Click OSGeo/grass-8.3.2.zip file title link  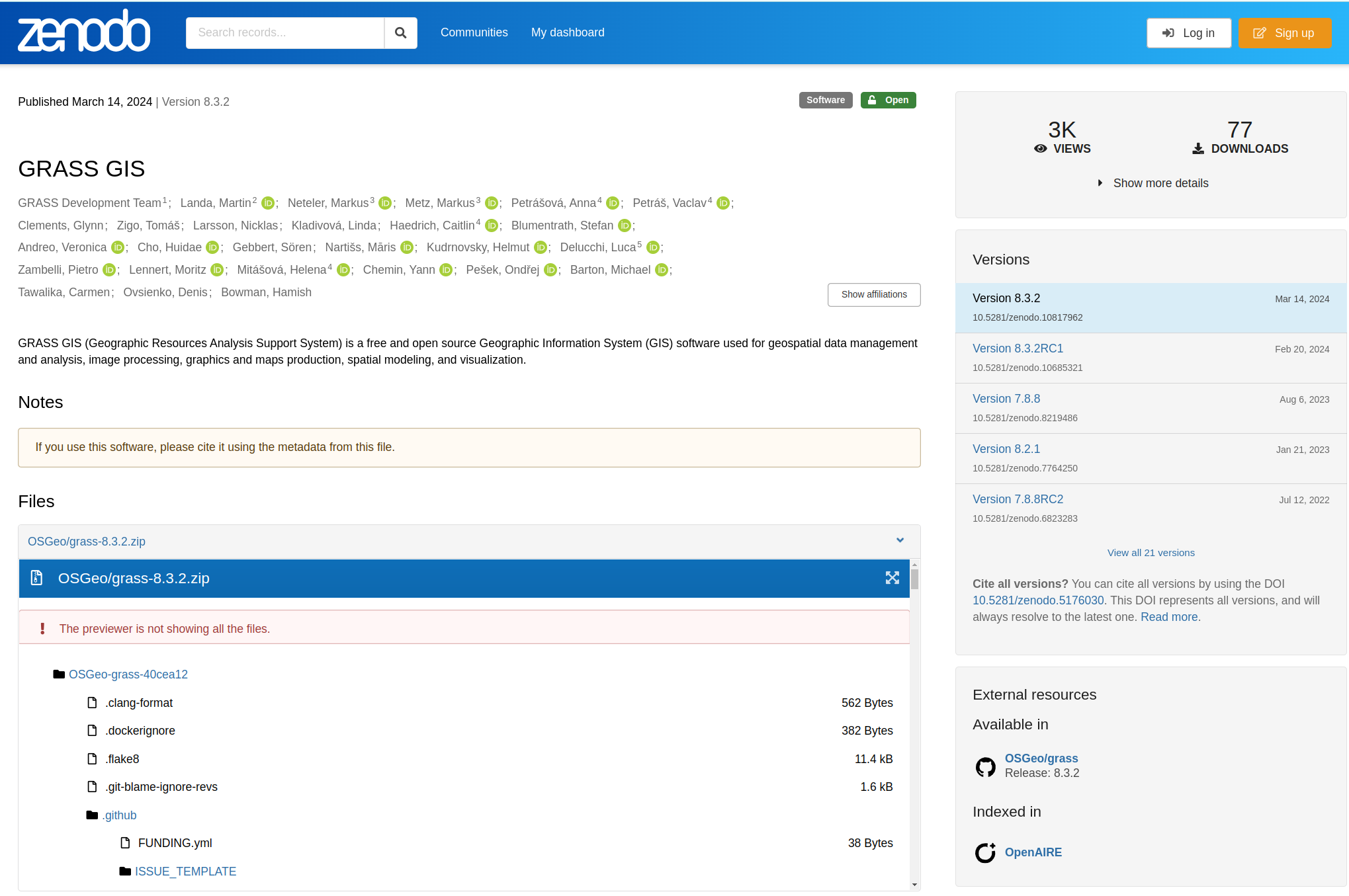click(x=87, y=542)
